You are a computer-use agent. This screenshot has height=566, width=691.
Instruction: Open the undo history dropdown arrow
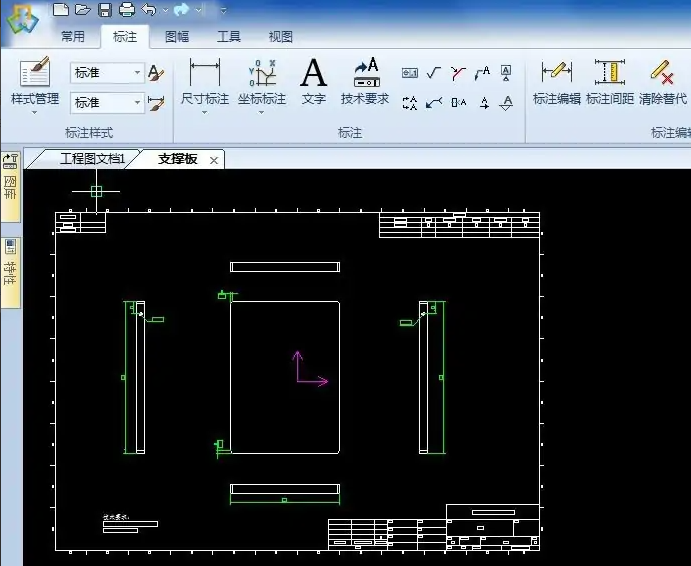pos(164,10)
